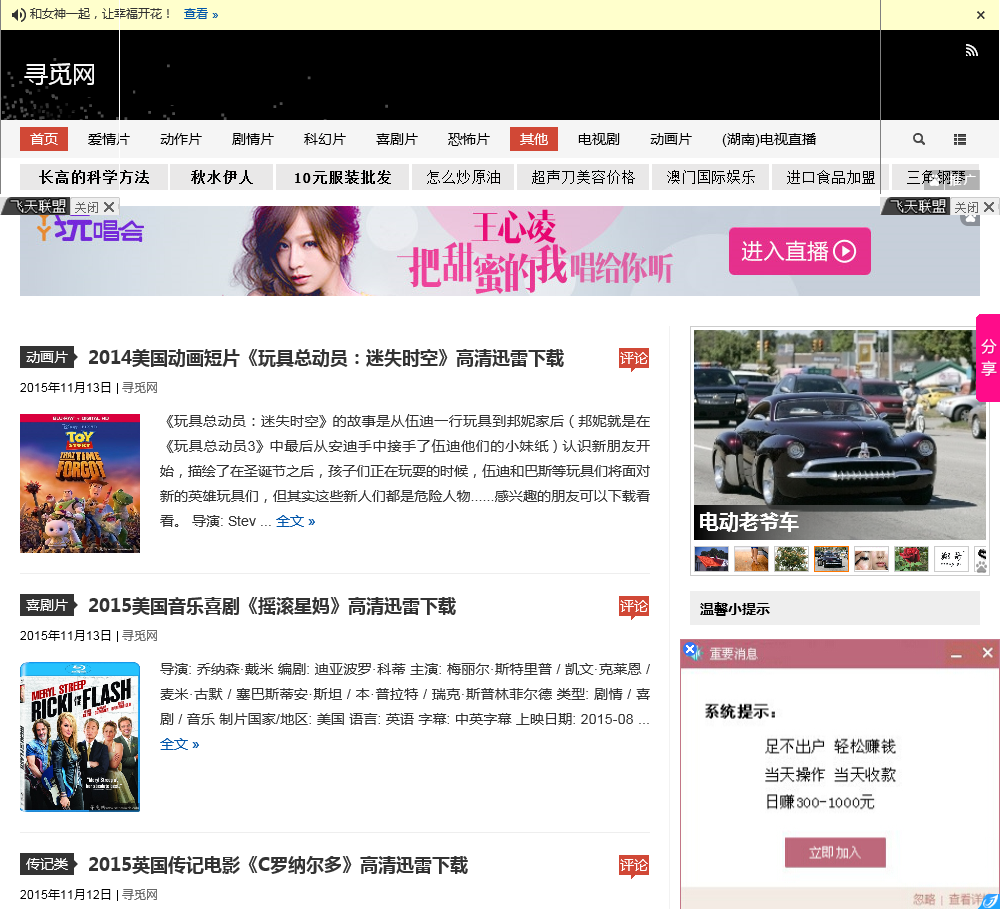This screenshot has width=1000, height=909.
Task: Open post title 摇滚星妈 高清迅雷下载
Action: point(272,606)
